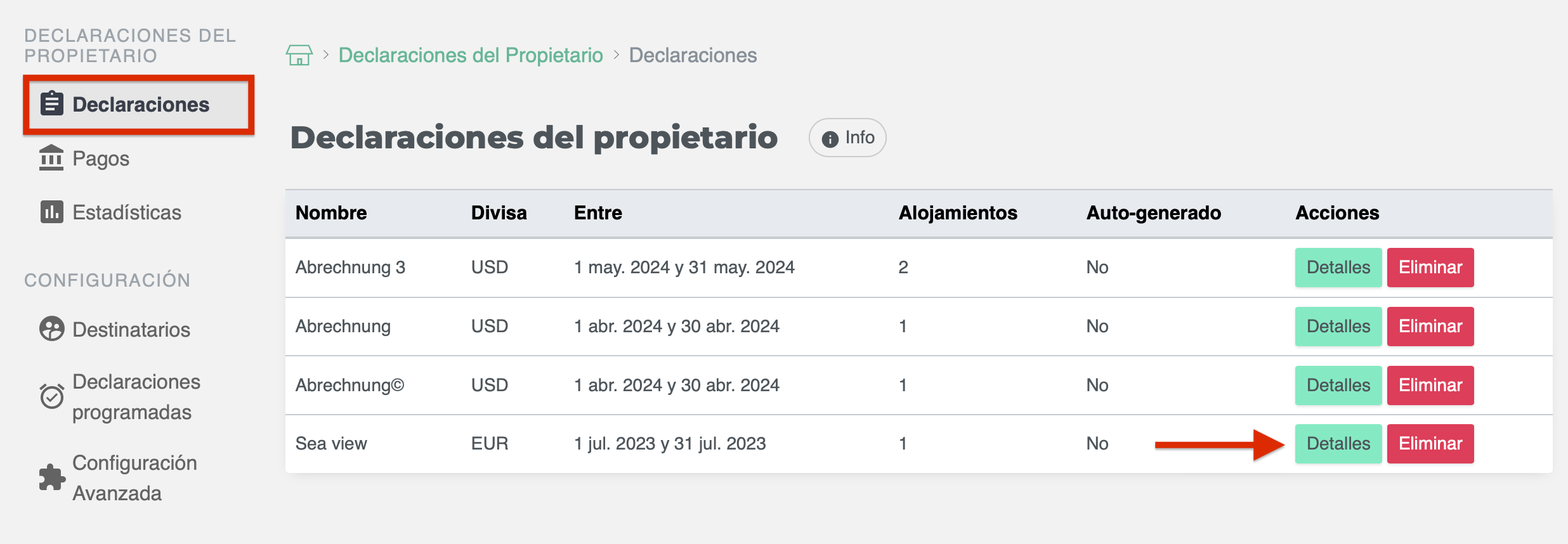The height and width of the screenshot is (544, 1568).
Task: Click Detalles for Abrechnung 3
Action: 1338,267
